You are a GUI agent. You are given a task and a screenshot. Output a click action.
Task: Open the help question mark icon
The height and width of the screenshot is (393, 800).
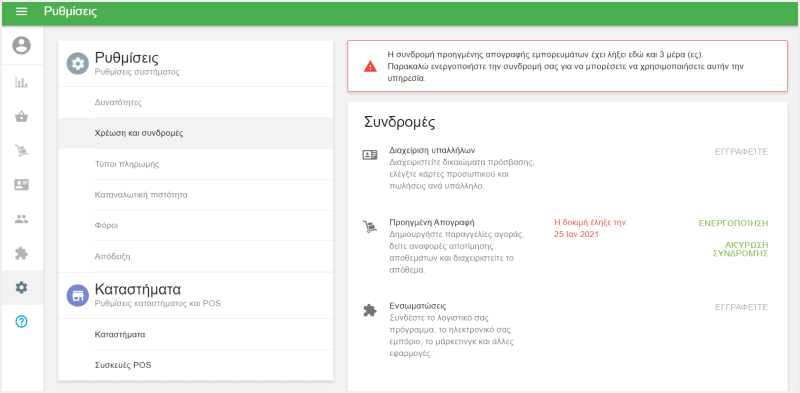point(21,322)
